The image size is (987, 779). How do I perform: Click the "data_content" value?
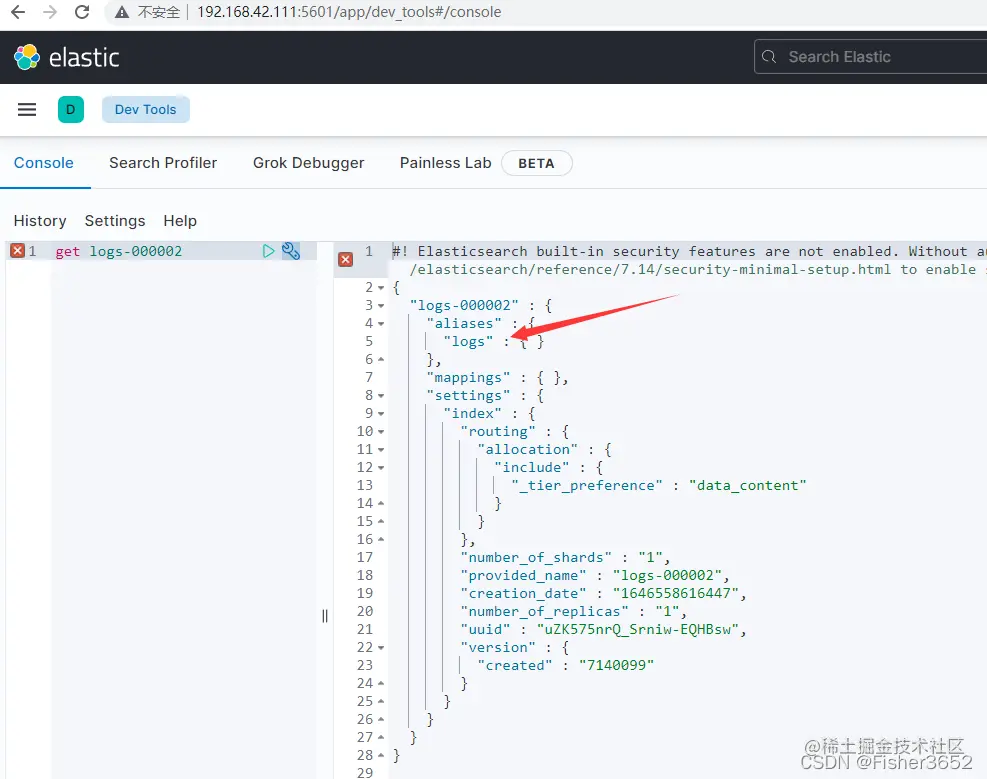click(747, 486)
